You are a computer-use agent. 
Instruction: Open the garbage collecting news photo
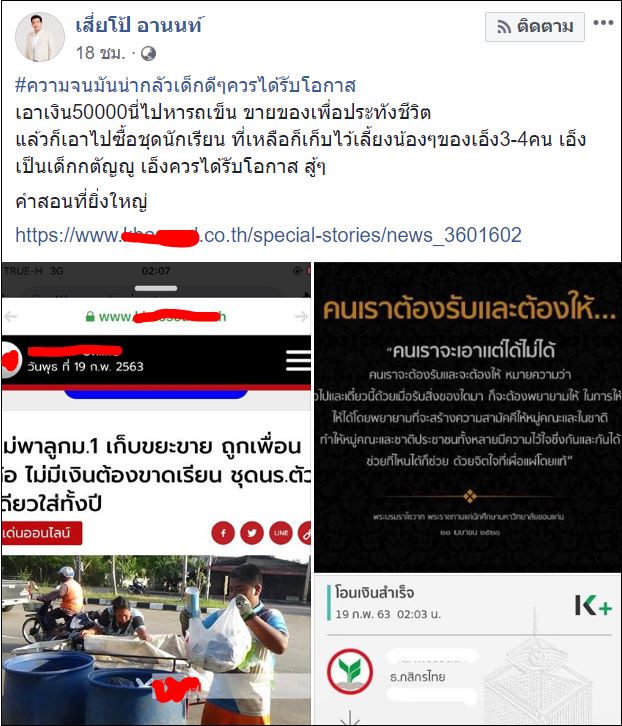156,640
